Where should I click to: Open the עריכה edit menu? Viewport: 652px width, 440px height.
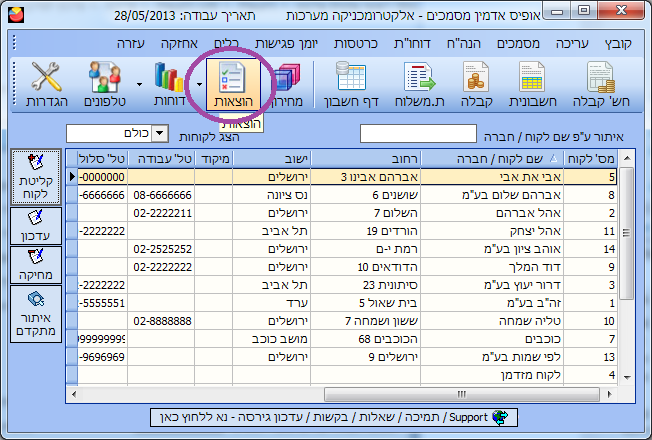pyautogui.click(x=572, y=43)
